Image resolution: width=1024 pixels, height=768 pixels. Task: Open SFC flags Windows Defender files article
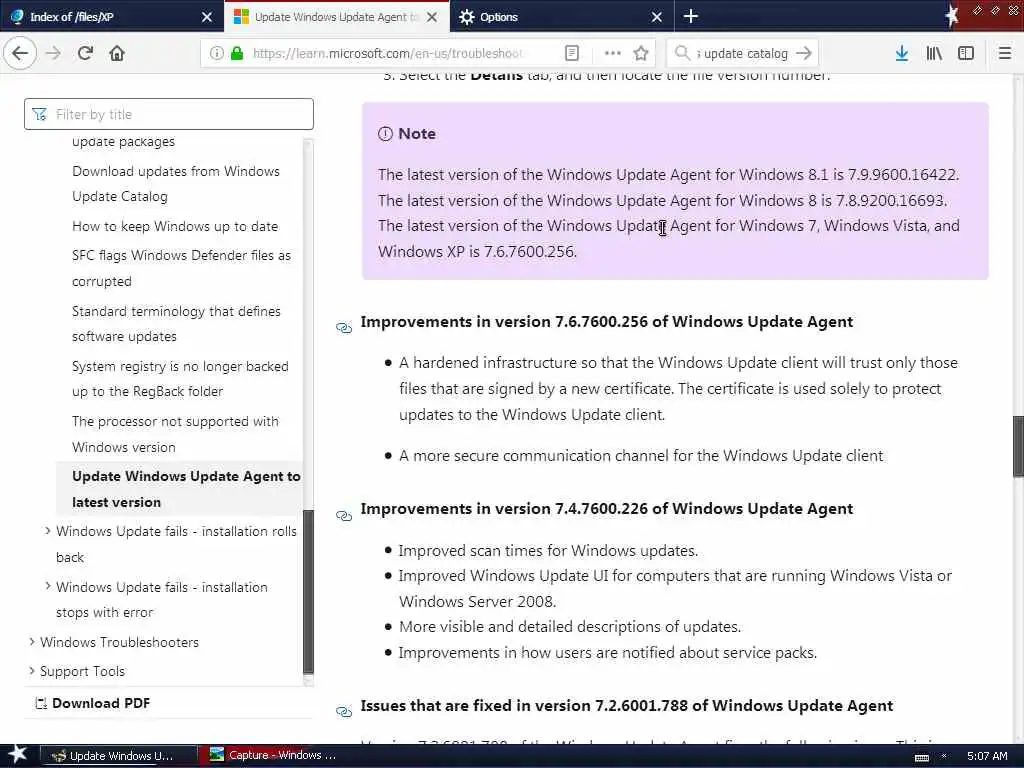pos(182,268)
